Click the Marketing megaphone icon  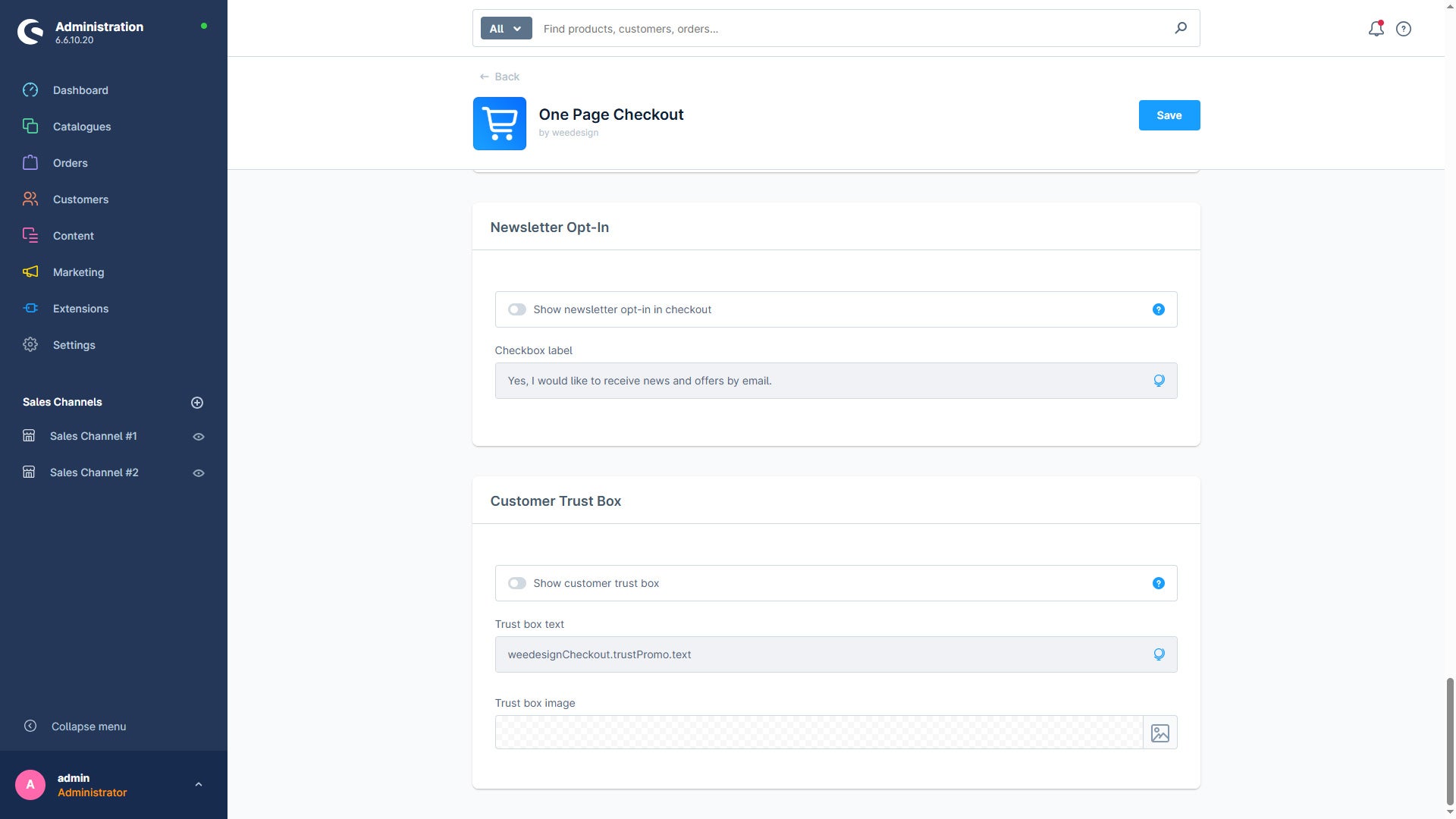pyautogui.click(x=30, y=272)
